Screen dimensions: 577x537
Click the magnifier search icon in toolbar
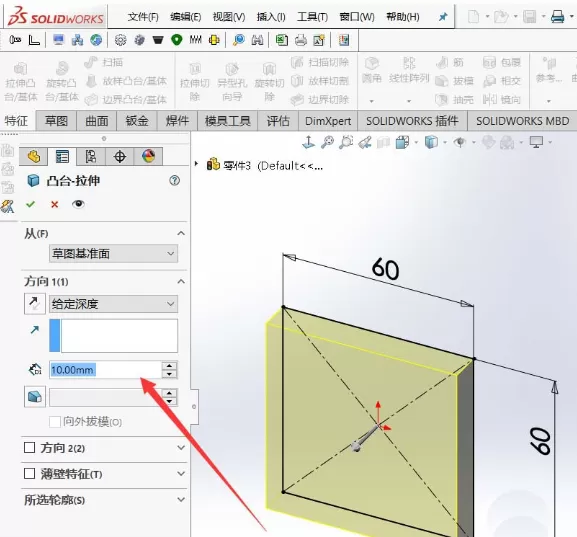[x=239, y=40]
